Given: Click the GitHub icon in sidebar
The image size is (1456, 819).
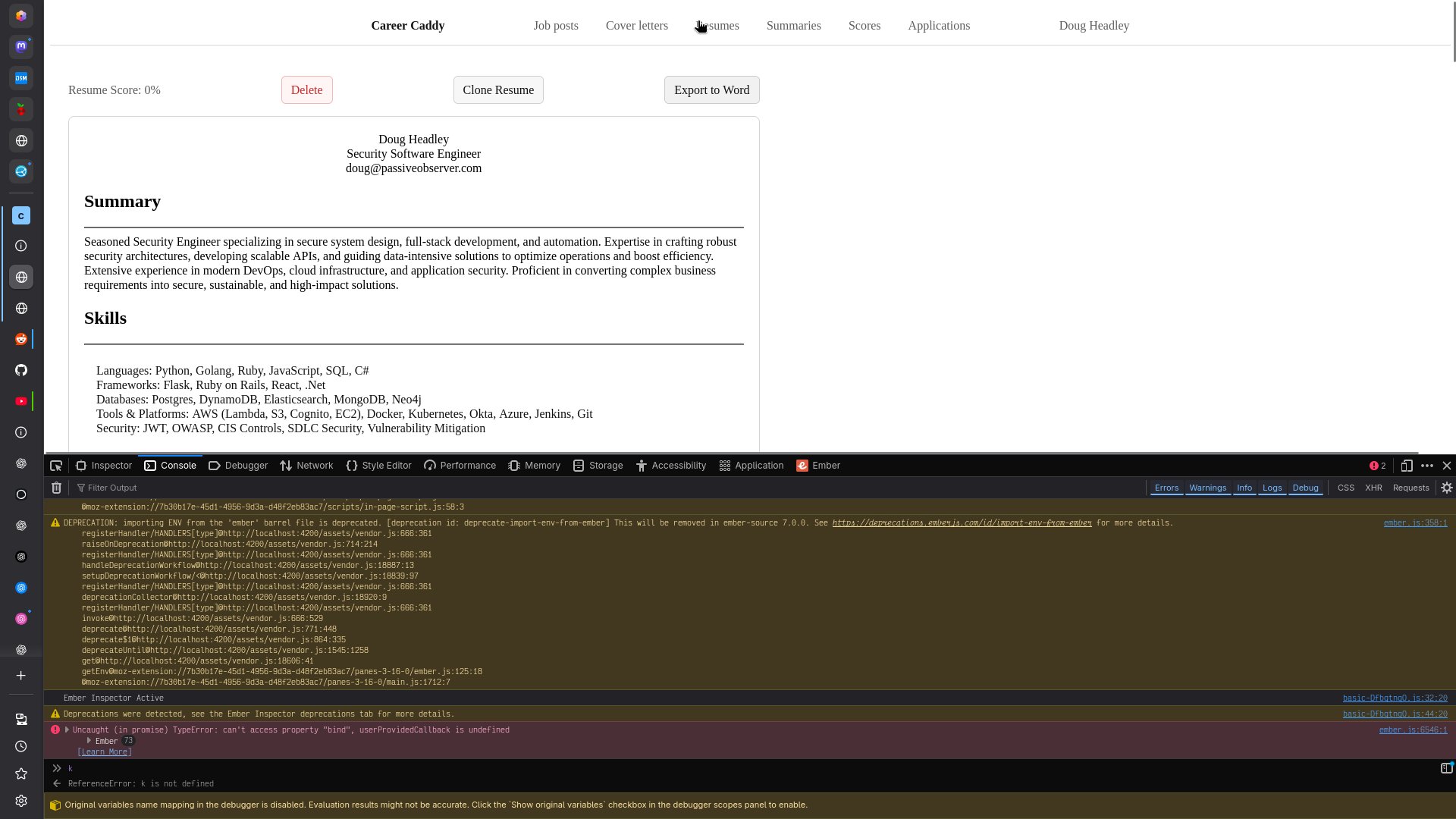Looking at the screenshot, I should click(x=21, y=370).
